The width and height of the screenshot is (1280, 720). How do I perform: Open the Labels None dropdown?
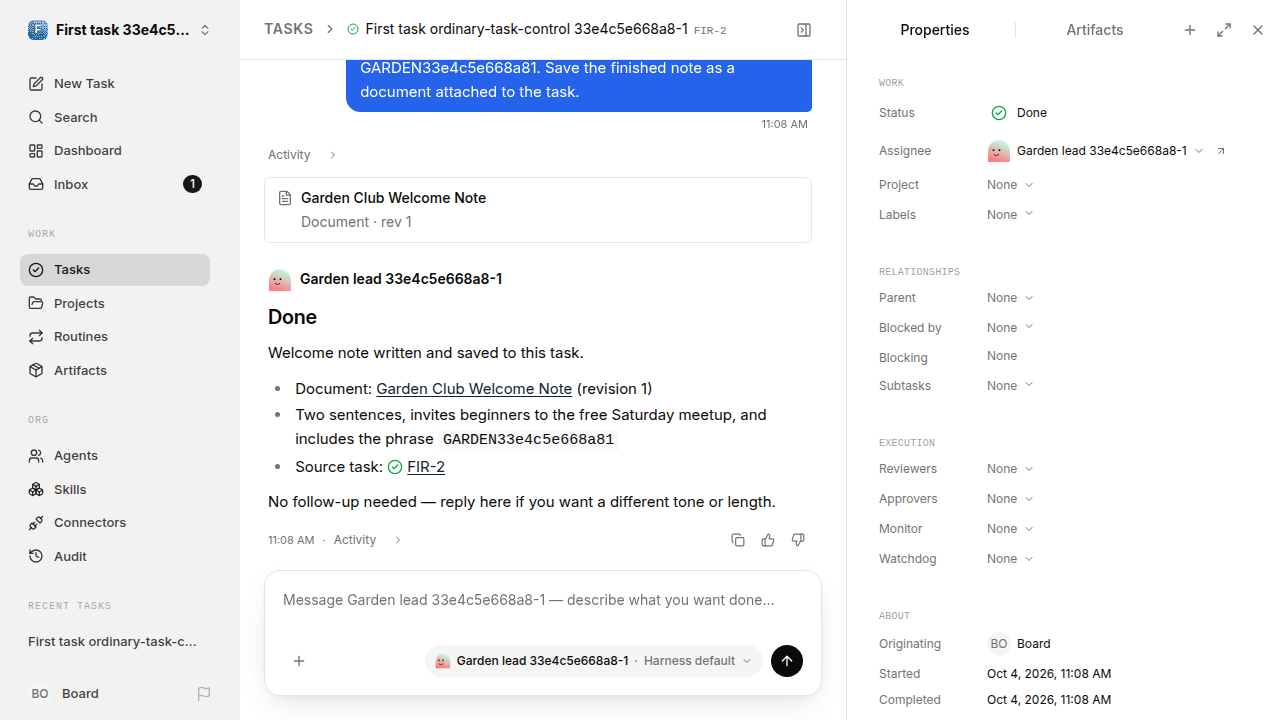click(1010, 215)
